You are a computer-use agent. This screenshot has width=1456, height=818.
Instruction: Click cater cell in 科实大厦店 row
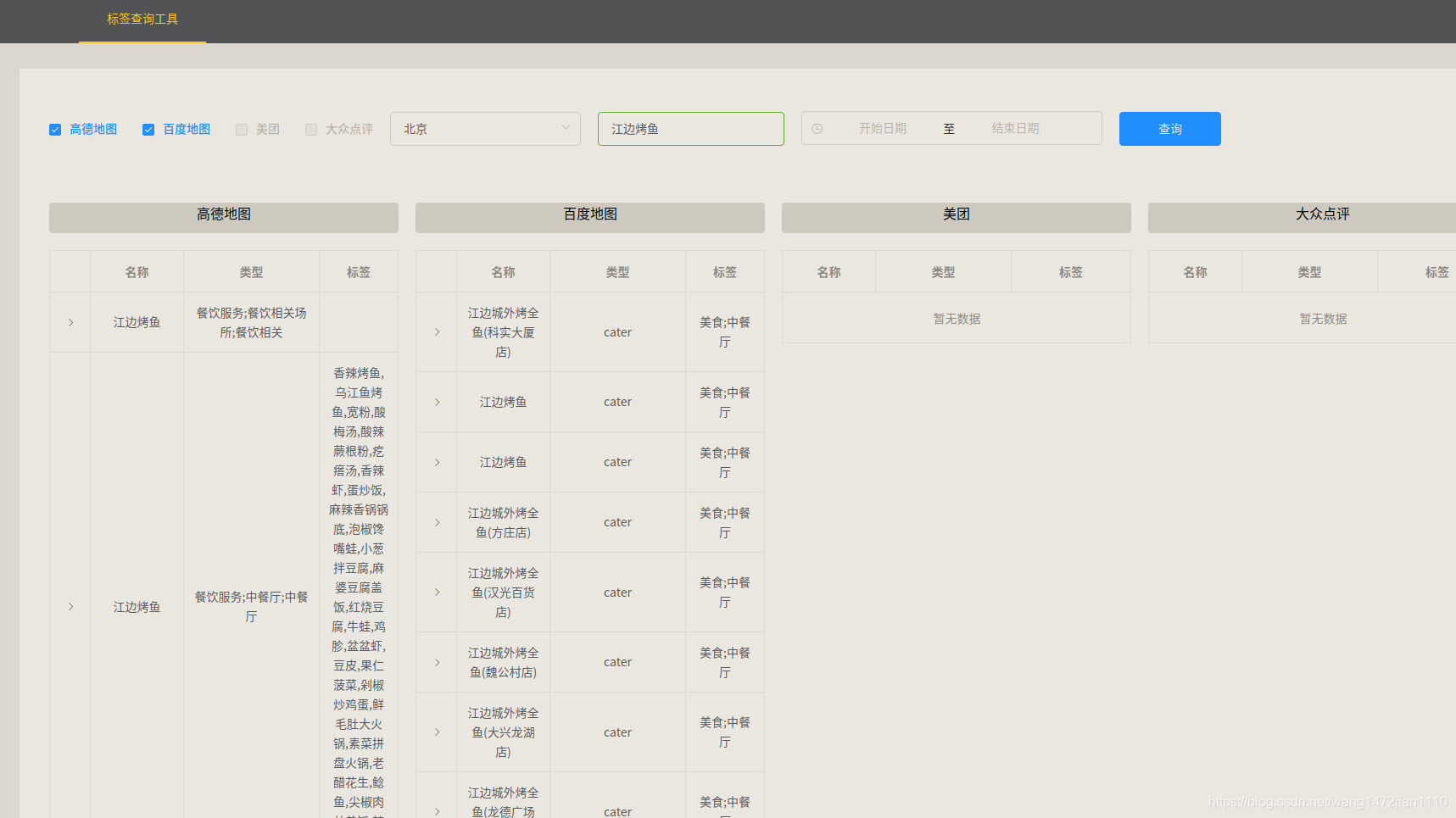coord(617,332)
